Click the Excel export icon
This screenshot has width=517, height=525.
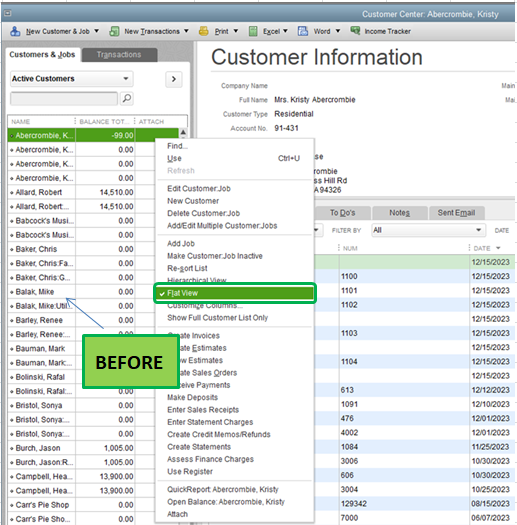click(253, 31)
